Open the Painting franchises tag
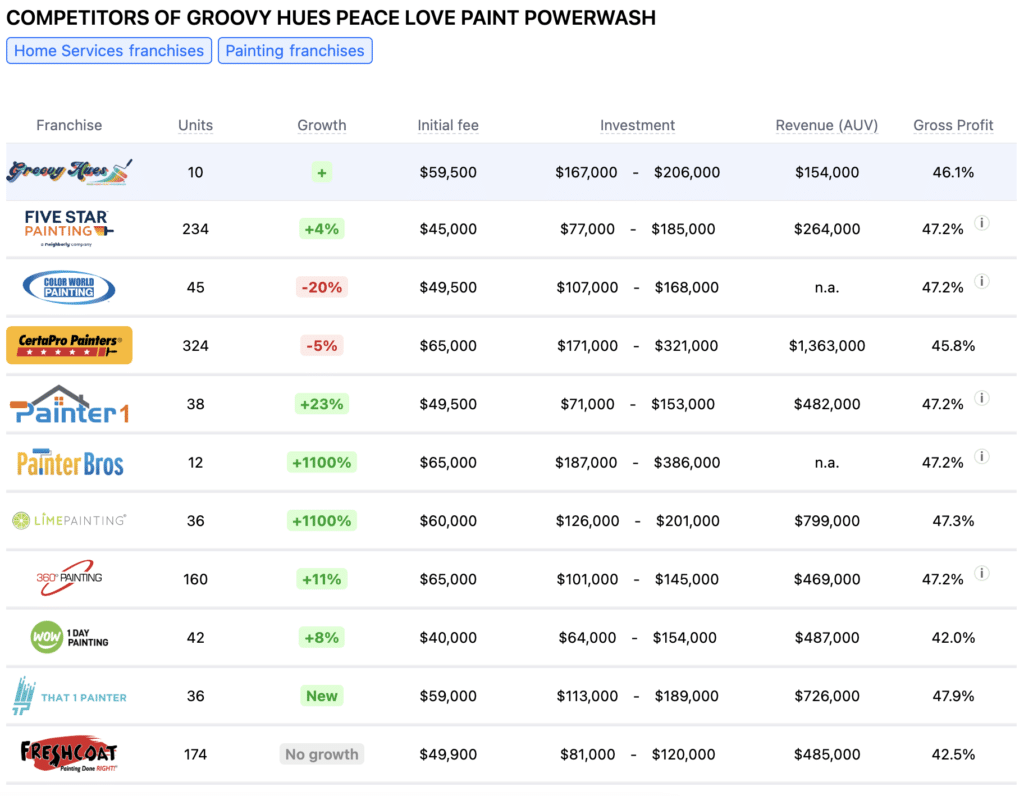The width and height of the screenshot is (1024, 796). click(x=295, y=51)
